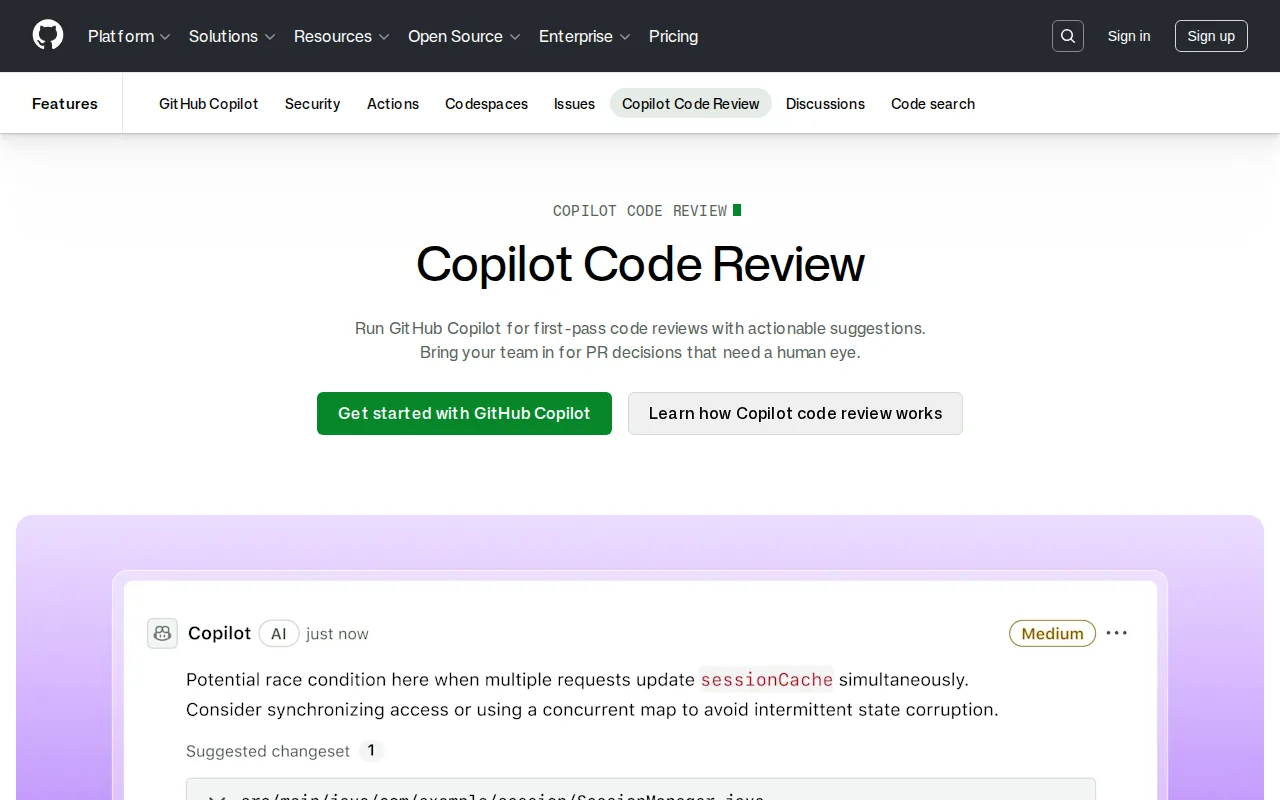Click the Sign in link
The height and width of the screenshot is (800, 1280).
pyautogui.click(x=1129, y=36)
